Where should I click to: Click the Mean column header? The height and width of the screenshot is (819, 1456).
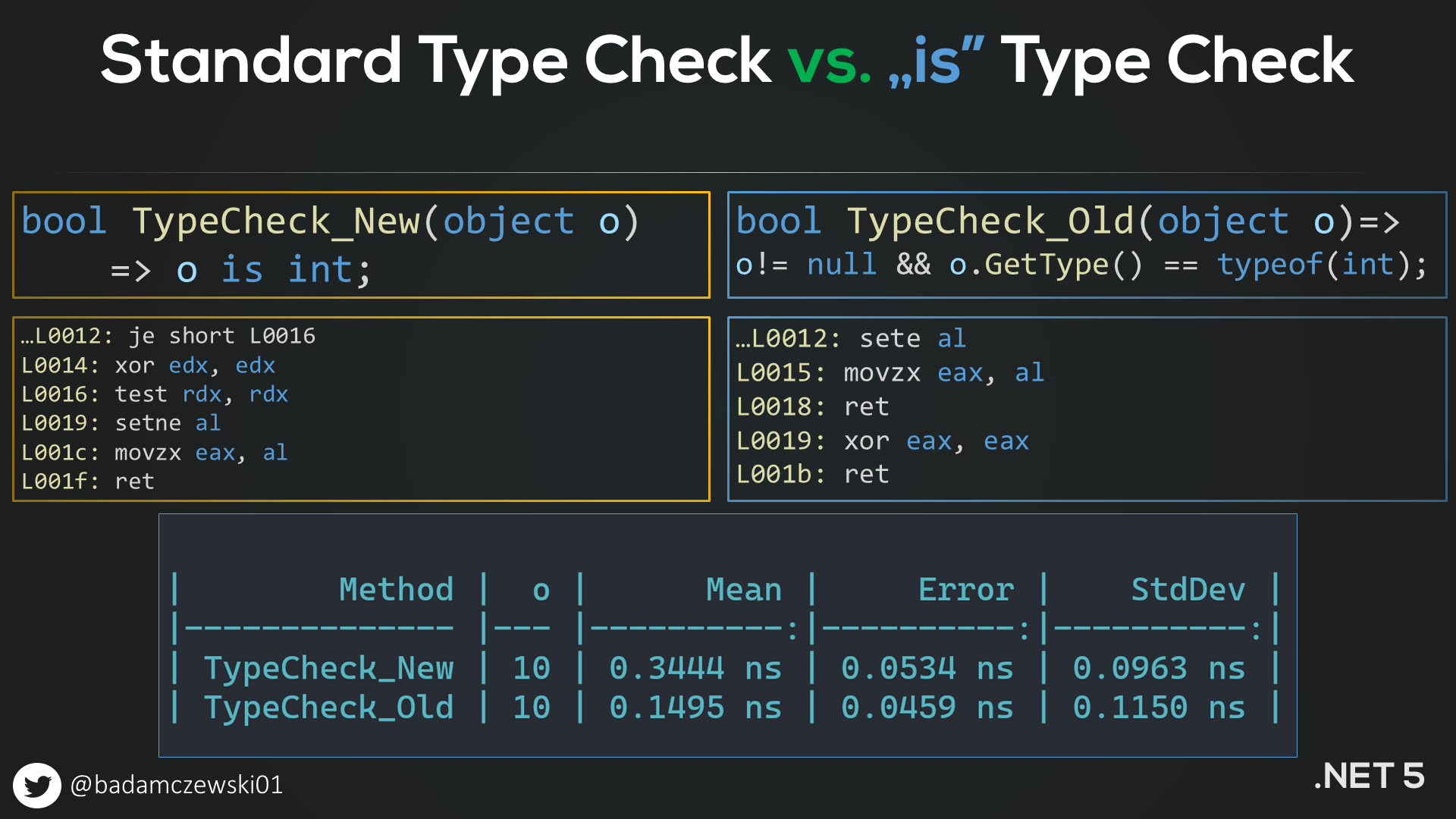click(x=743, y=589)
